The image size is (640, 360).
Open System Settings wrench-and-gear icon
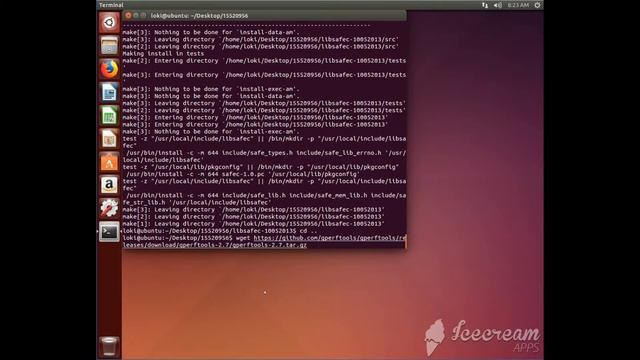click(x=109, y=209)
